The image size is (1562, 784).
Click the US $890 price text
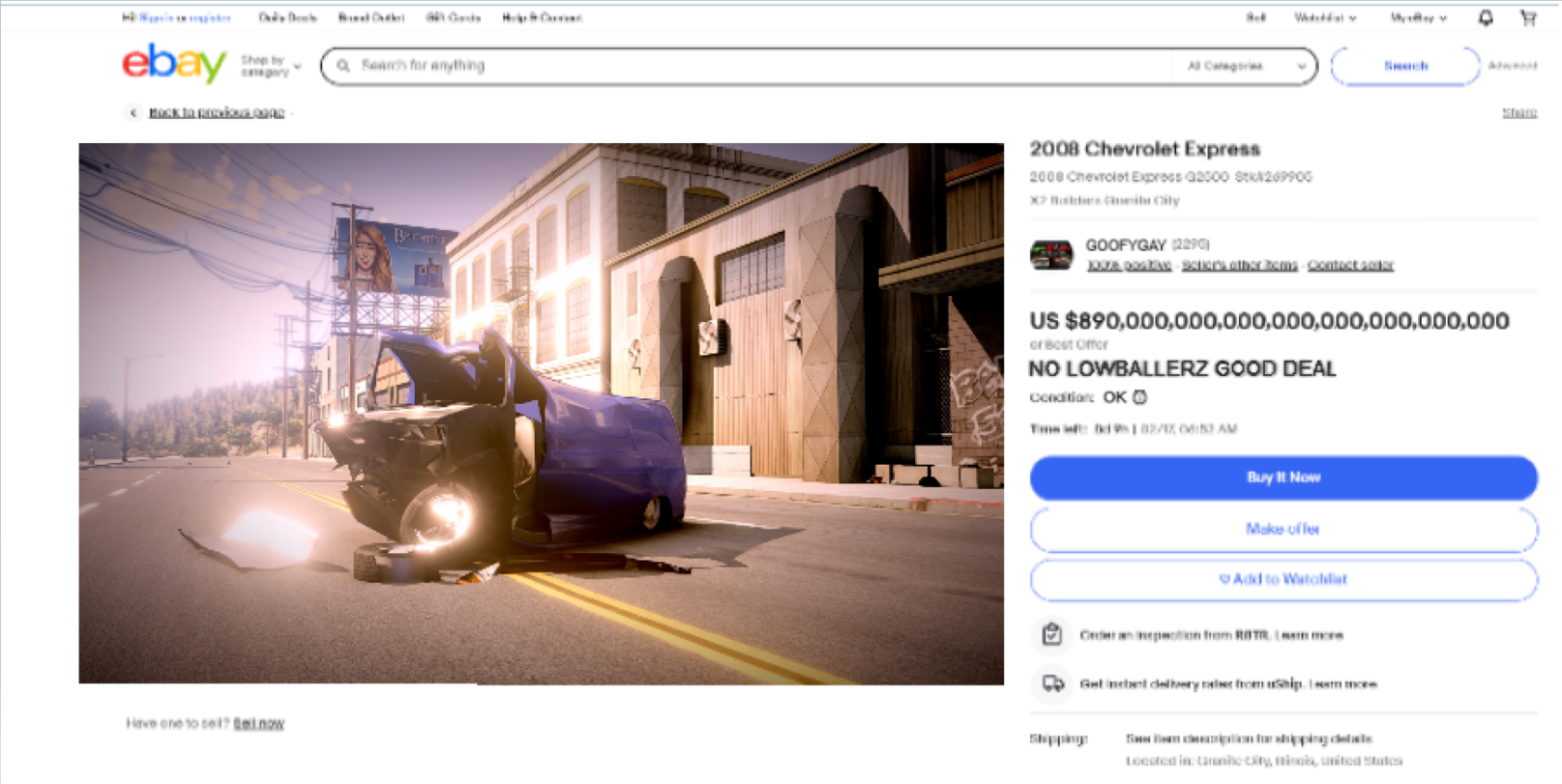pos(1269,321)
